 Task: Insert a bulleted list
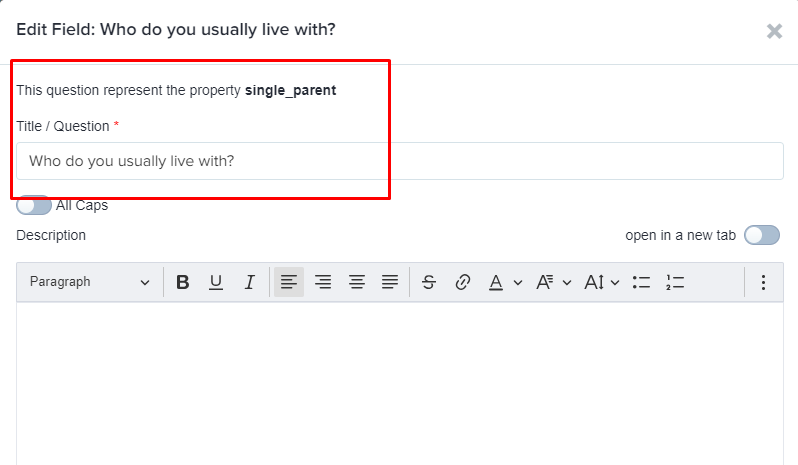tap(641, 282)
